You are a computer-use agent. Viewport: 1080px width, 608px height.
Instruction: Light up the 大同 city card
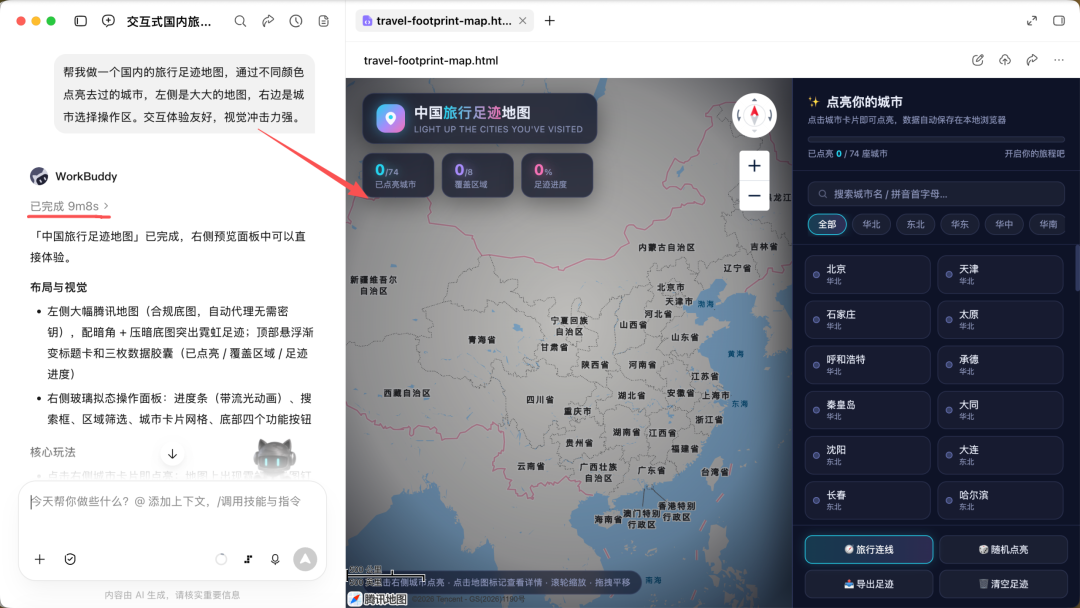pos(1000,410)
